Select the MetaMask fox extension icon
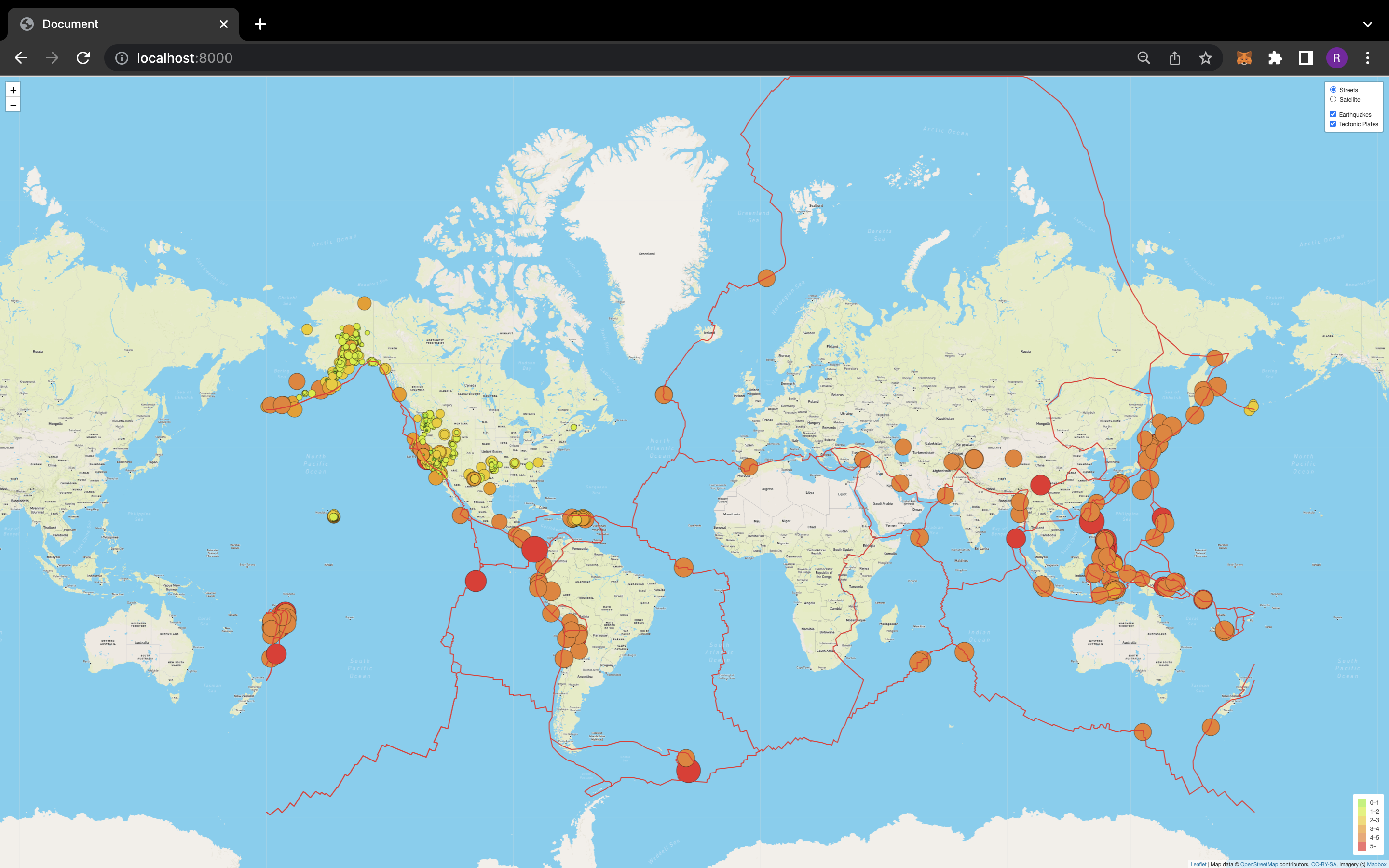The width and height of the screenshot is (1389, 868). pyautogui.click(x=1244, y=57)
